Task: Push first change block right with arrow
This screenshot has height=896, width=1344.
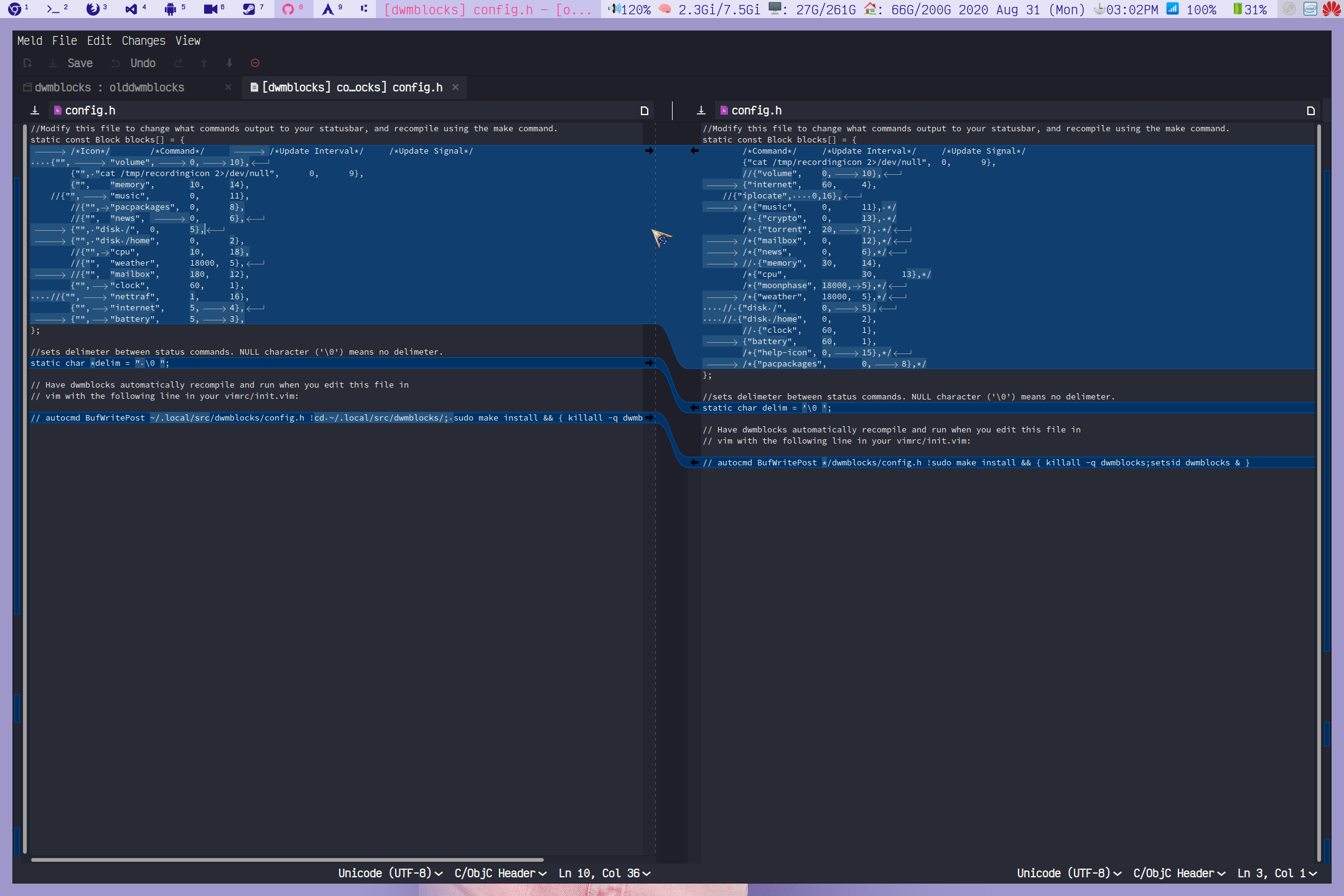Action: click(649, 151)
